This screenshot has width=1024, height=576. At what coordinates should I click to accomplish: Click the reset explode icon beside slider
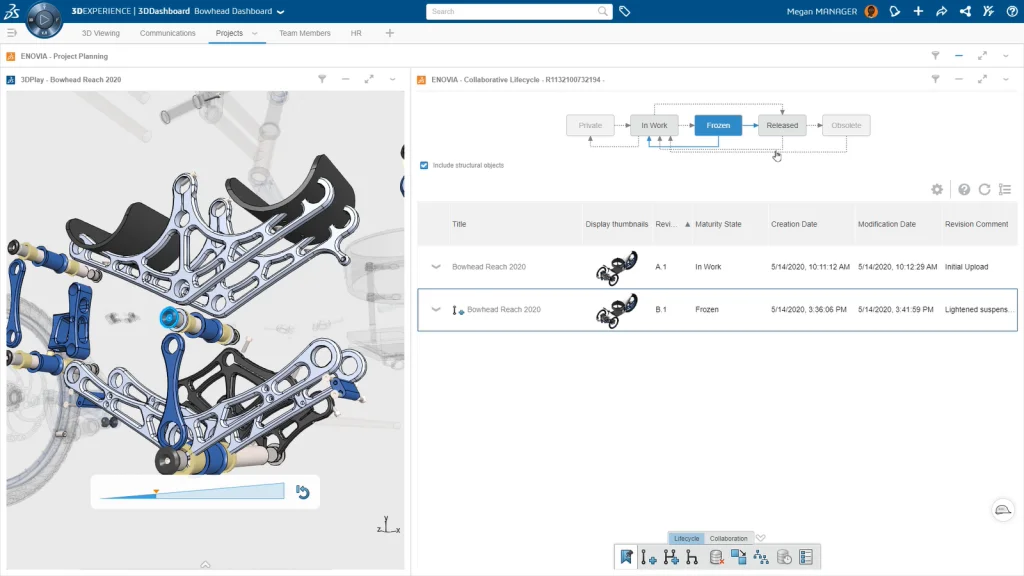click(x=302, y=492)
